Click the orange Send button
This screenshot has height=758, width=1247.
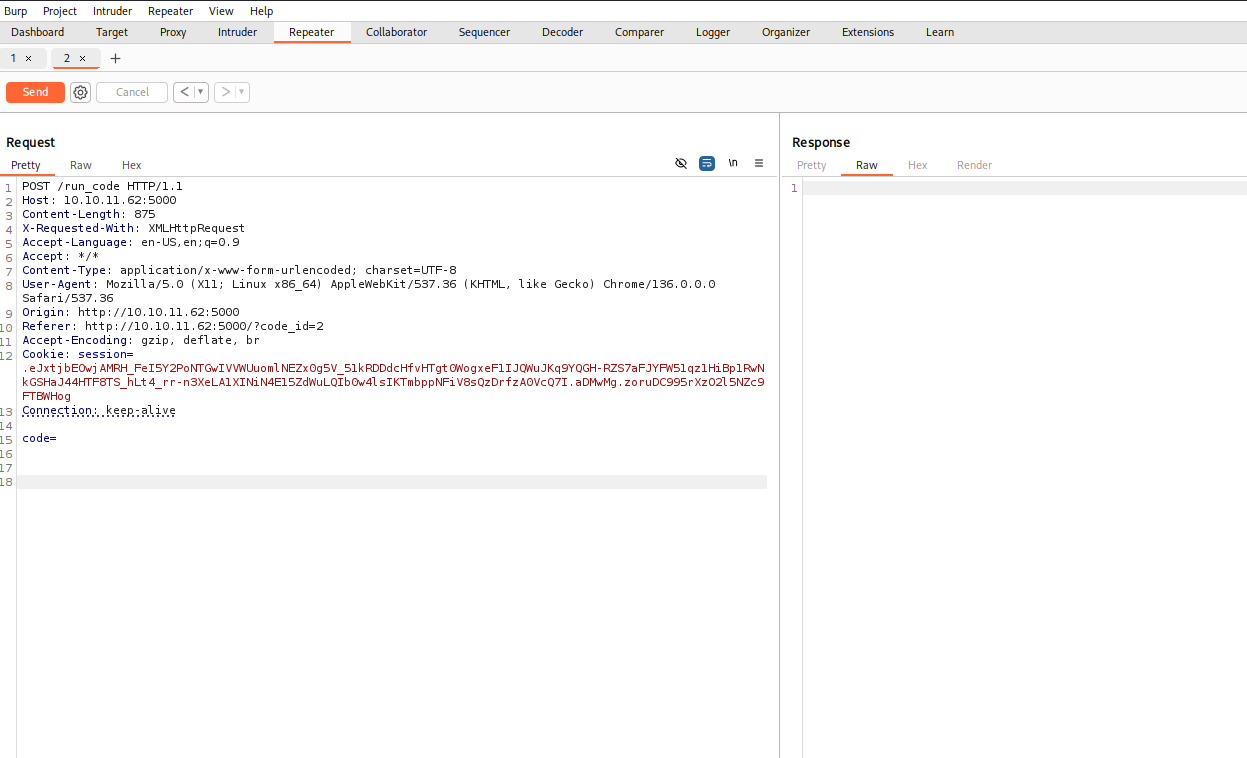point(35,92)
